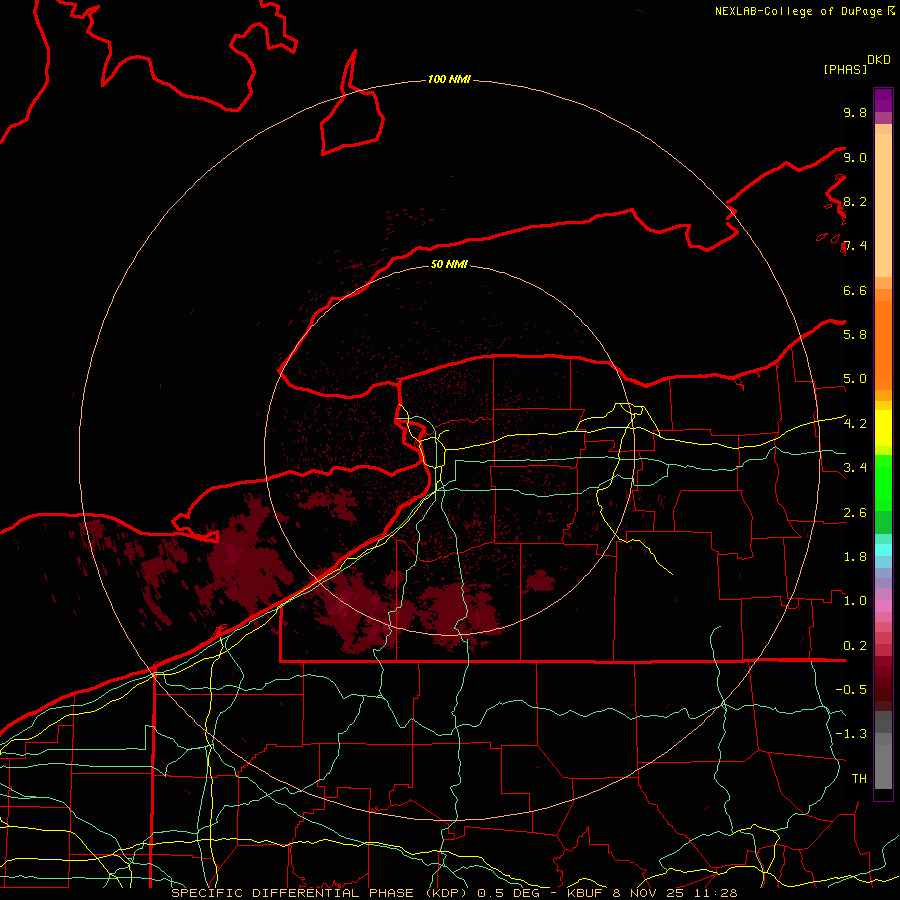The width and height of the screenshot is (900, 900).
Task: Click the SPECIFIC DIFFERENTIAL PHASE (KDP) caption
Action: 321,892
